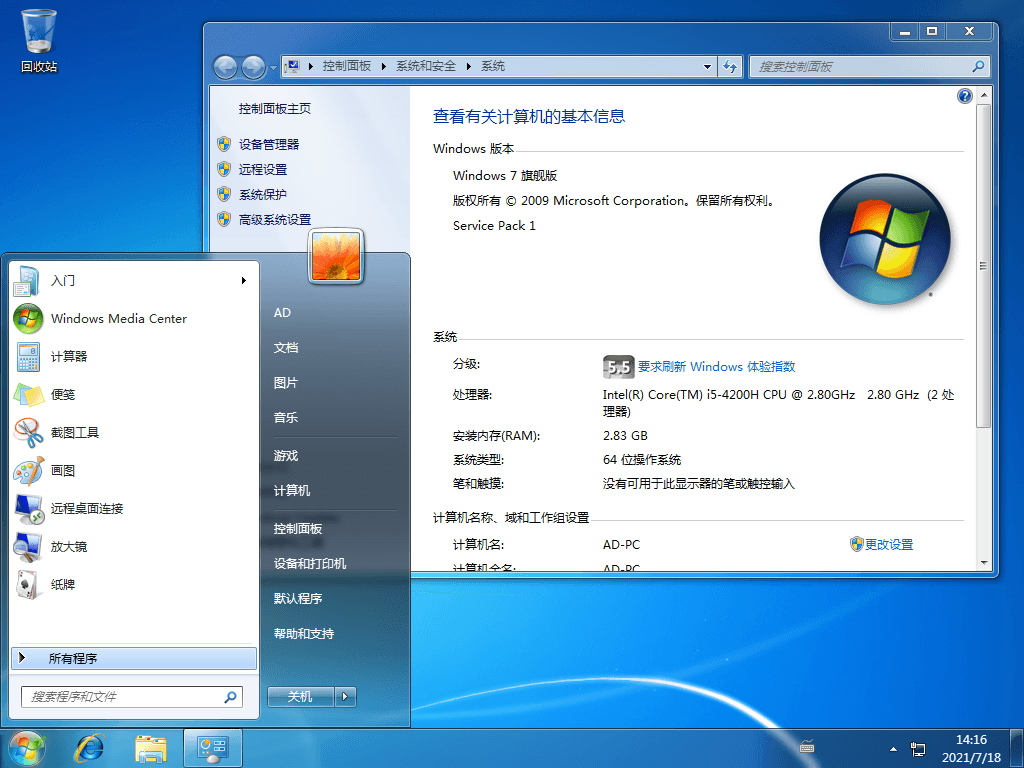Image resolution: width=1024 pixels, height=768 pixels.
Task: Open Default Programs (默认程序)
Action: (298, 598)
